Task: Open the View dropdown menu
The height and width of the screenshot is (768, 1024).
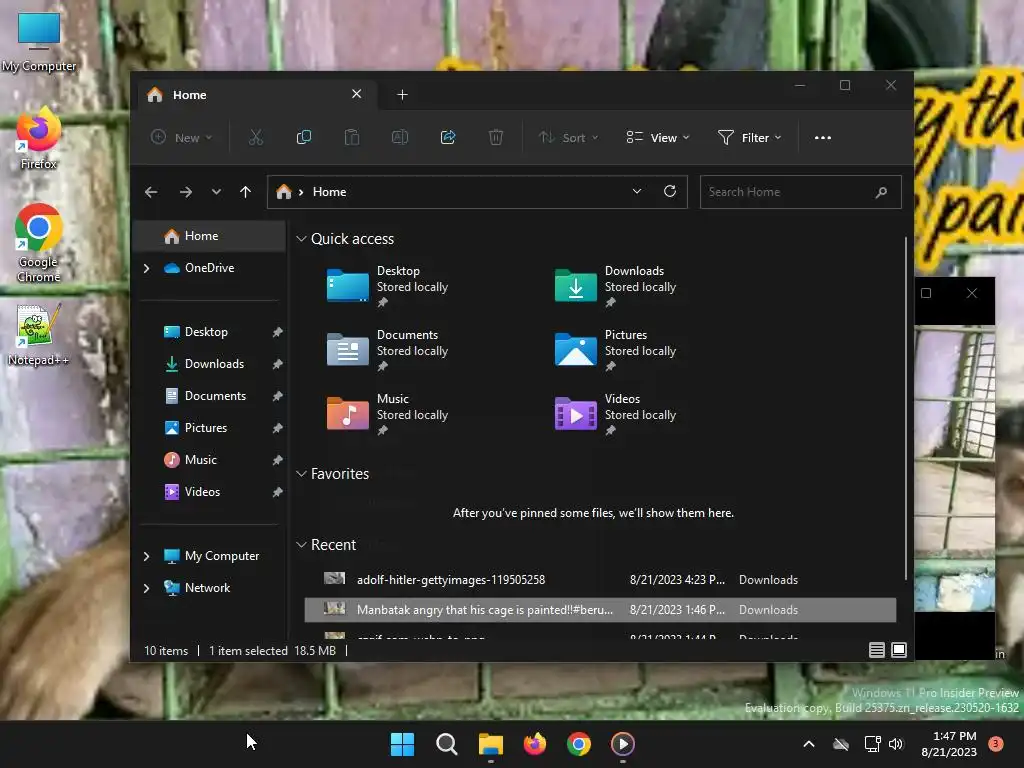Action: pos(658,138)
